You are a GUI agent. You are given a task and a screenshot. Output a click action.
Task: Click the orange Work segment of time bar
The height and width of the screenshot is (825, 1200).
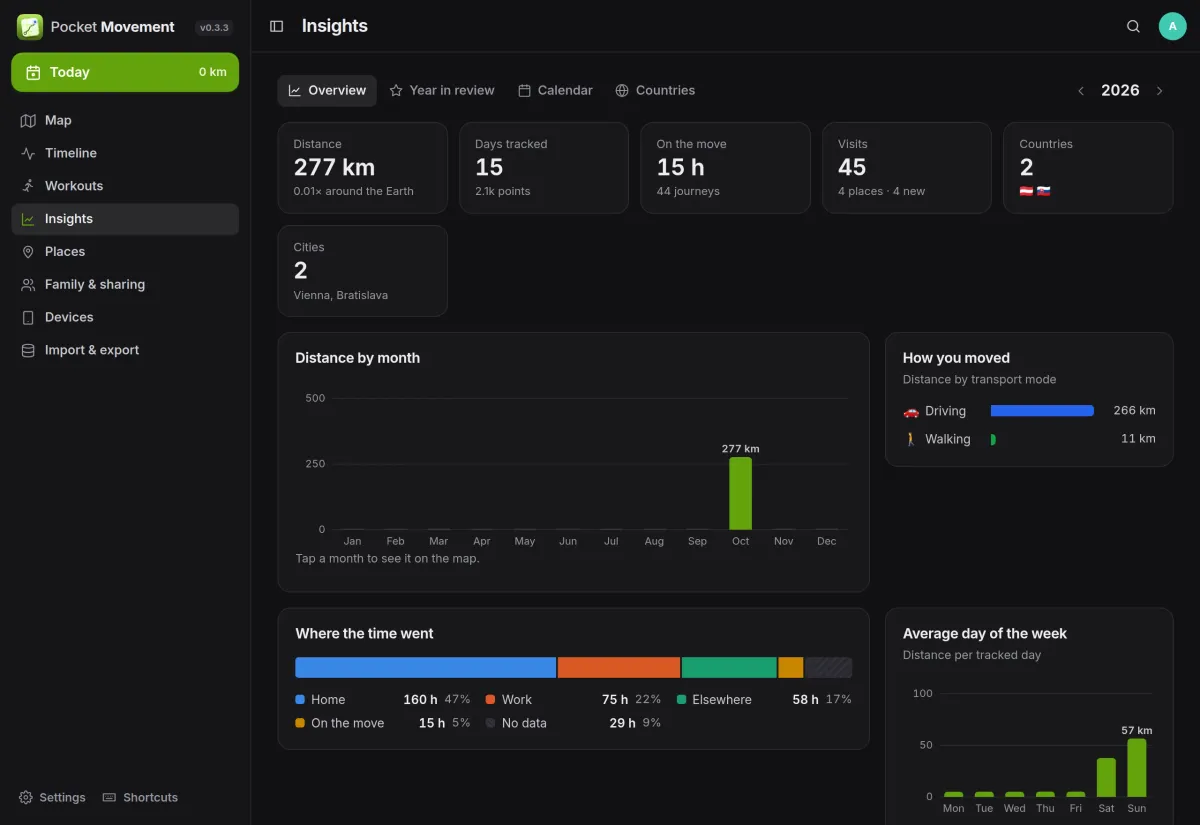coord(619,667)
